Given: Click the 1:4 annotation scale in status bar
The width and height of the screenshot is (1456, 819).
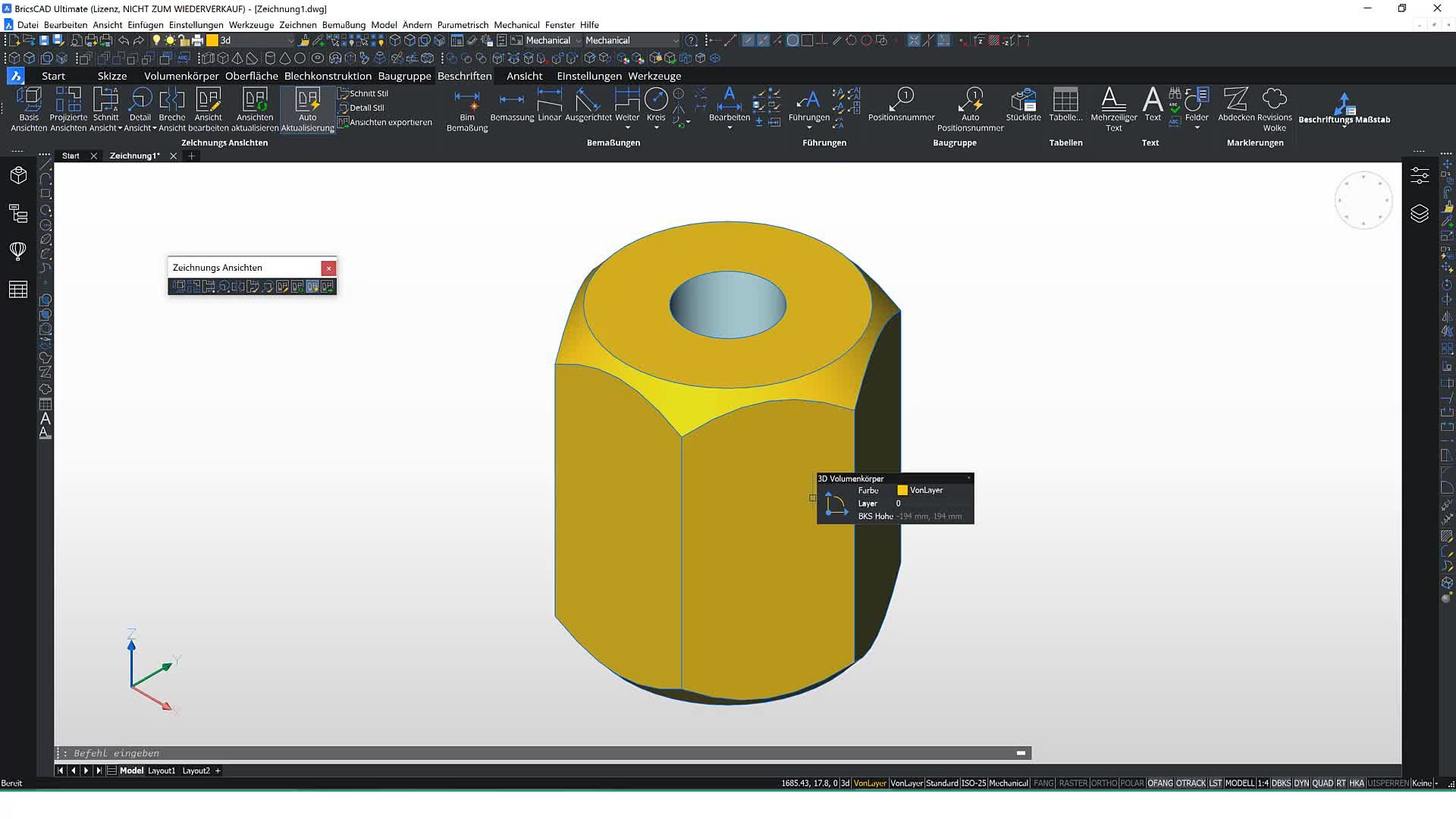Looking at the screenshot, I should tap(1263, 783).
